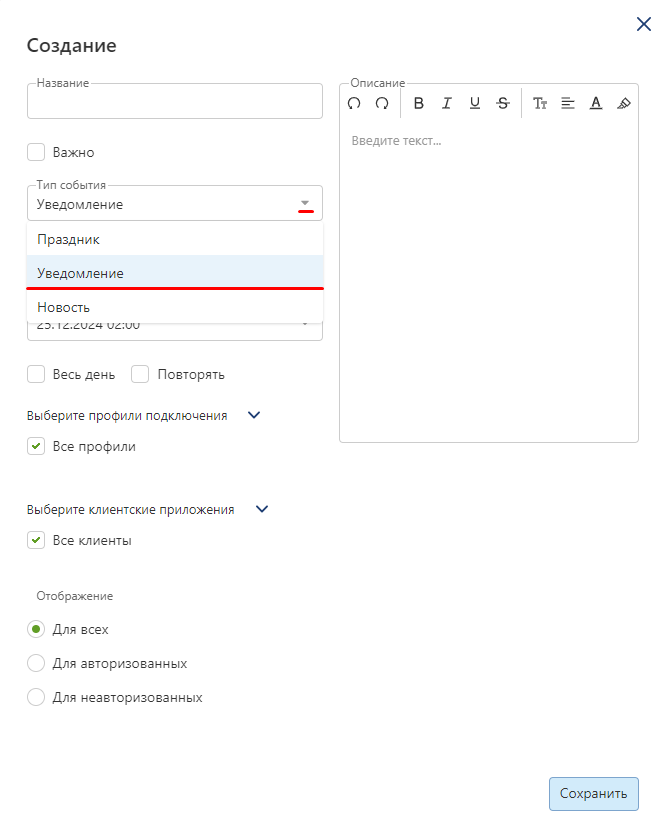Open the highlight color tool
The height and width of the screenshot is (816, 665).
coord(624,104)
